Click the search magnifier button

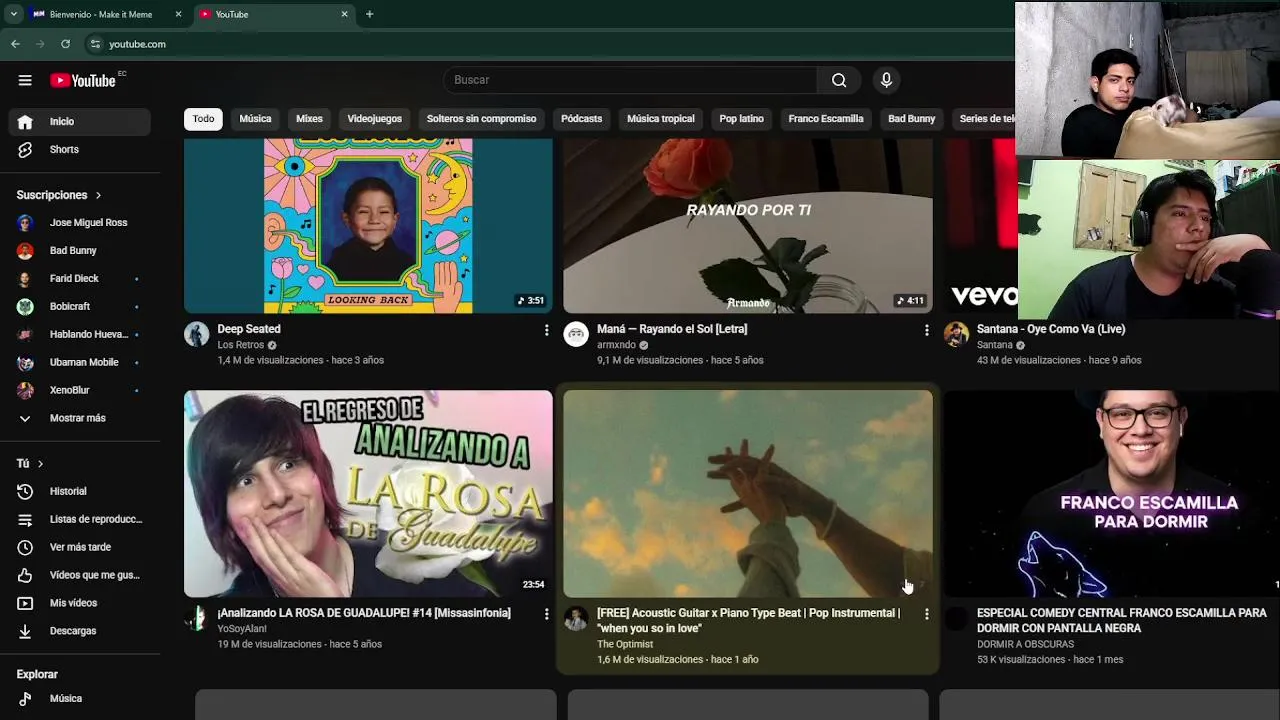pos(839,80)
